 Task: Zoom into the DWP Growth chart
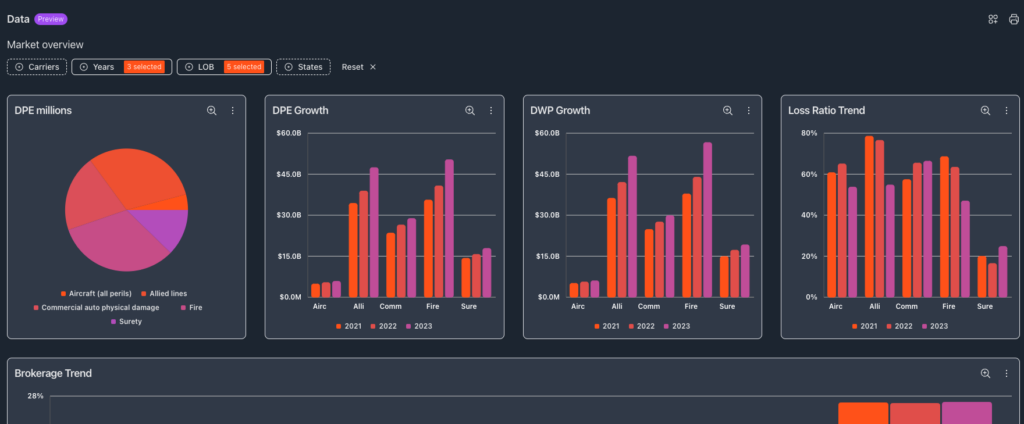(728, 110)
